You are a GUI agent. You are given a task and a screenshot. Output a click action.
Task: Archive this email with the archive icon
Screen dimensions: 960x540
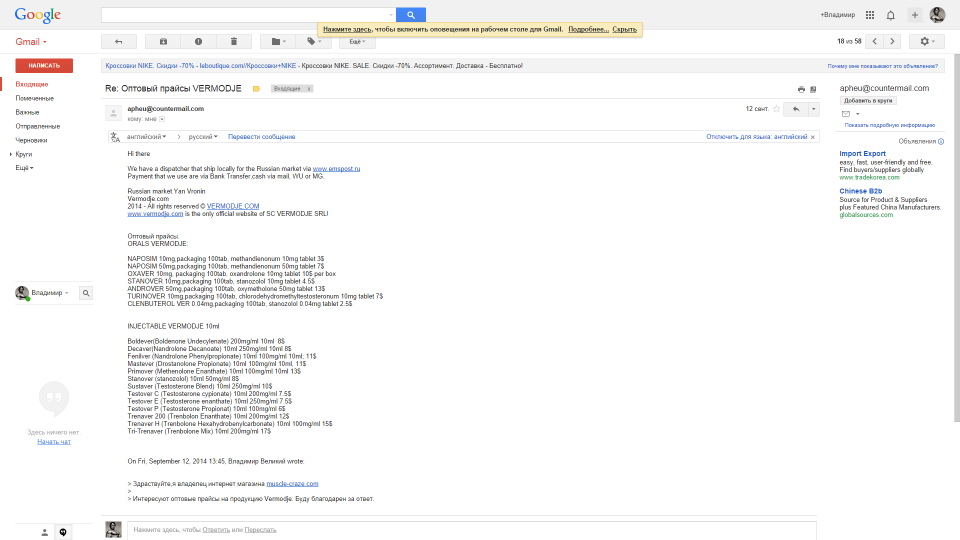[x=163, y=41]
